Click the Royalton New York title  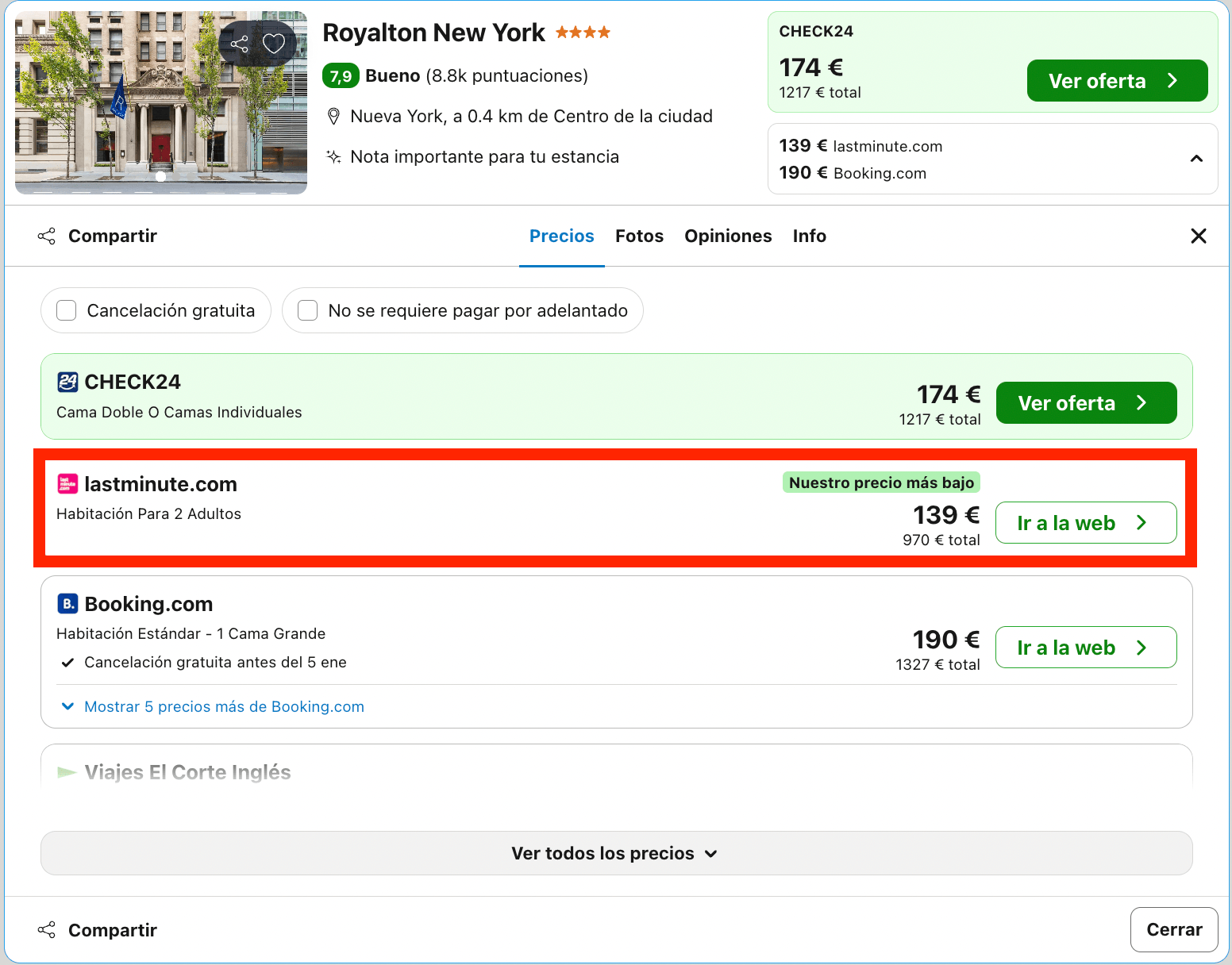tap(433, 33)
